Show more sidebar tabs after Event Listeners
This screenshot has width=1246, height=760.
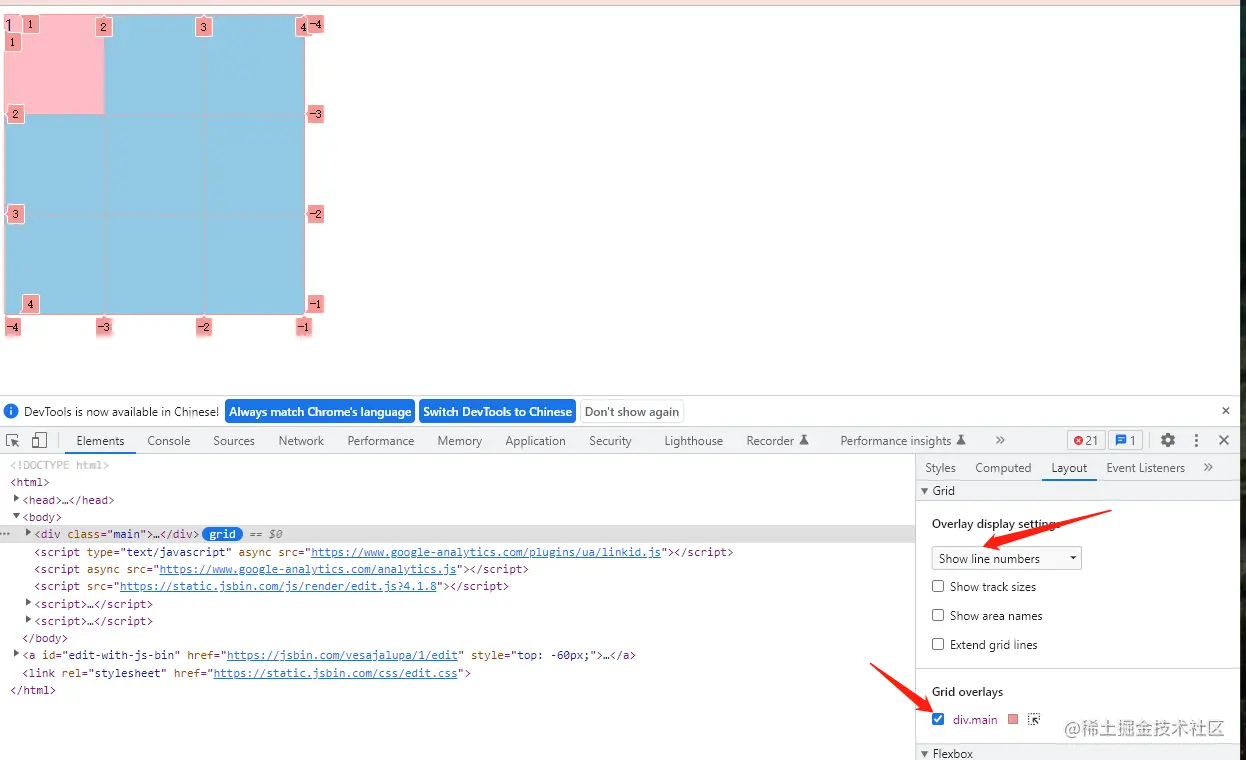point(1208,467)
